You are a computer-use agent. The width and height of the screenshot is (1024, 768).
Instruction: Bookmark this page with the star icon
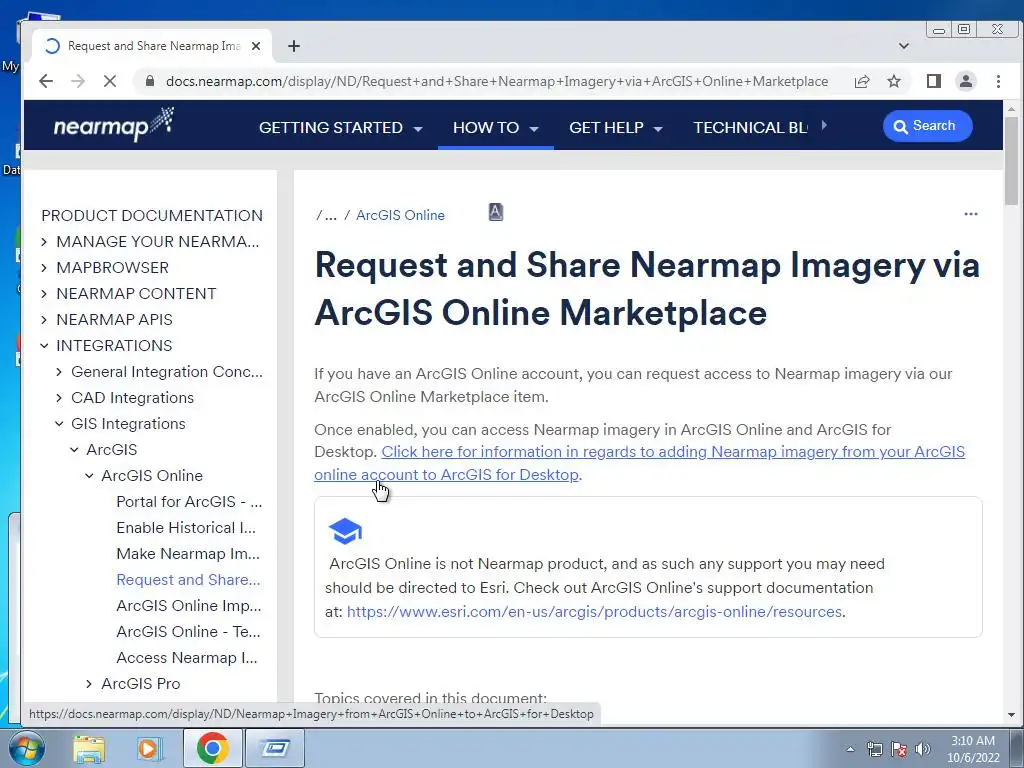coord(894,81)
